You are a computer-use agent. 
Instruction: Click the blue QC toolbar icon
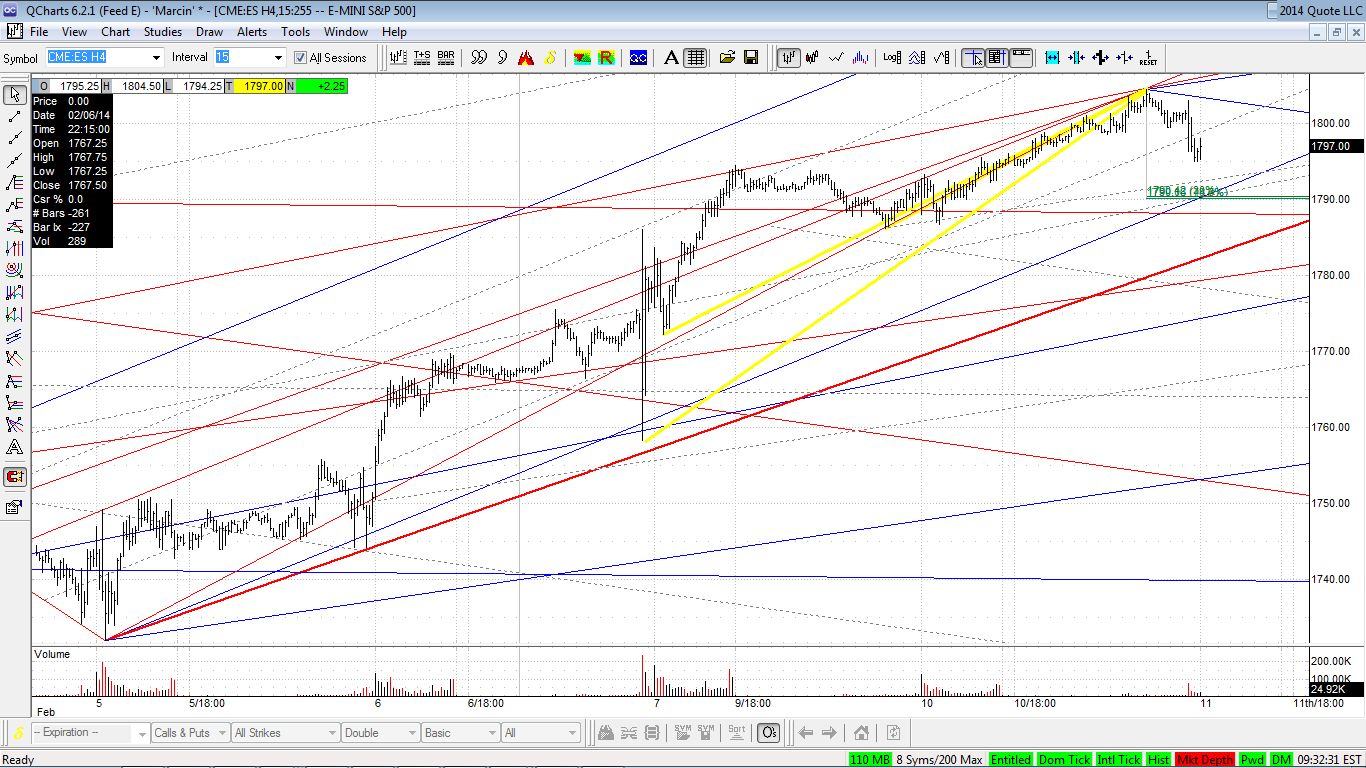pyautogui.click(x=638, y=58)
